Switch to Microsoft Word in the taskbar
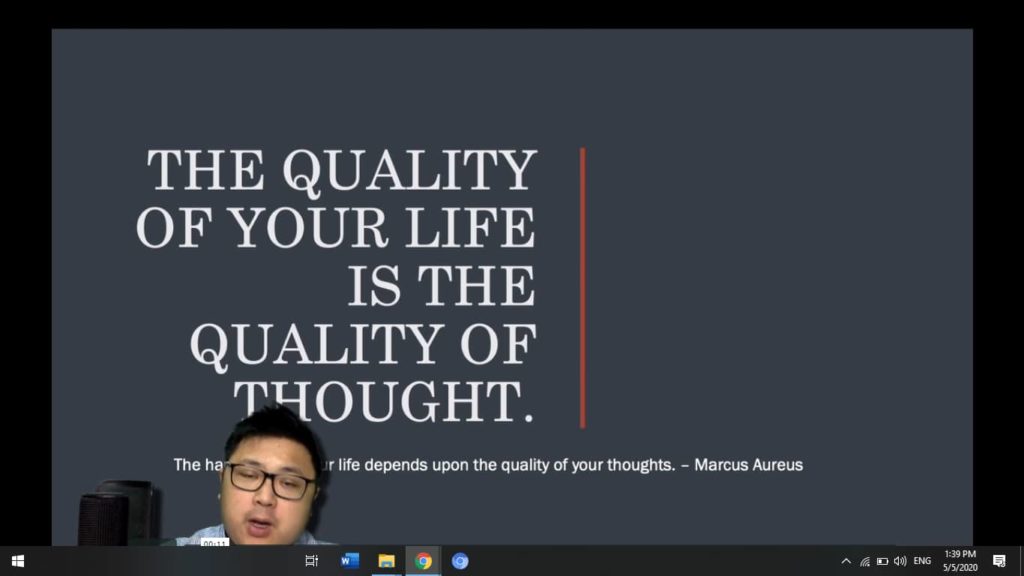The height and width of the screenshot is (576, 1024). pyautogui.click(x=349, y=561)
